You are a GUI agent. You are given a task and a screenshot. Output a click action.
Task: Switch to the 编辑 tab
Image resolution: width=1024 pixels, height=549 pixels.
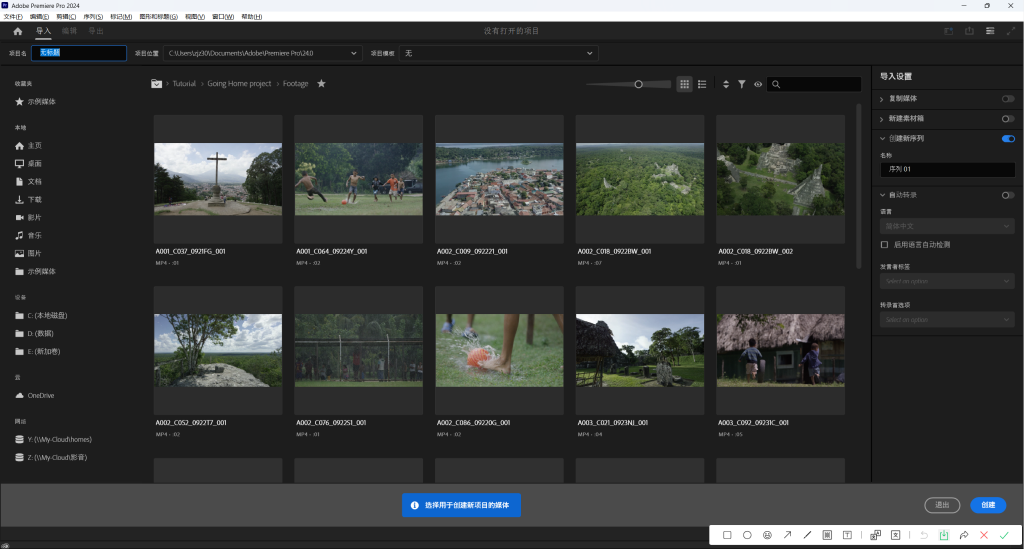pyautogui.click(x=70, y=31)
